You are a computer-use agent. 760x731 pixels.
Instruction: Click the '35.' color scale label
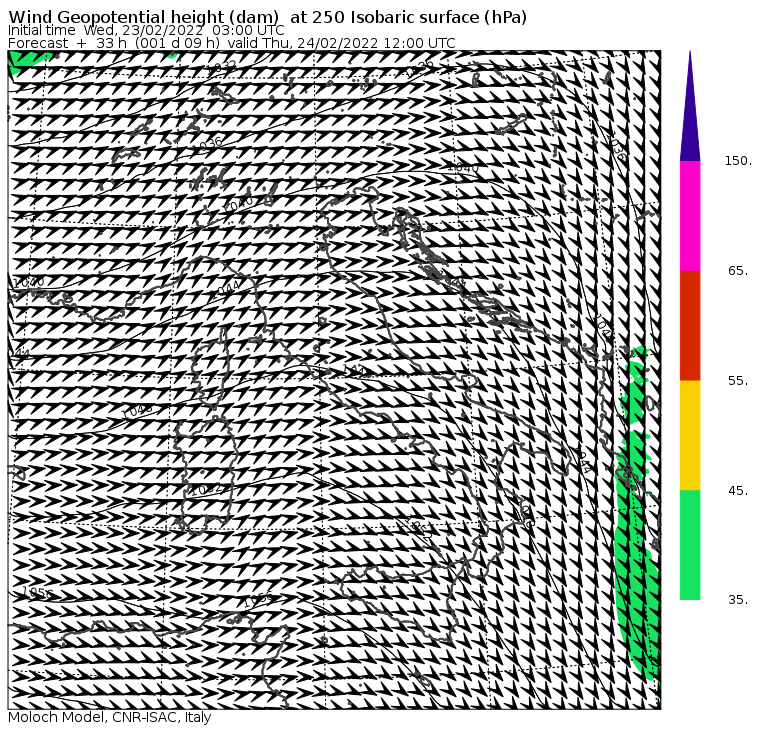pyautogui.click(x=738, y=600)
